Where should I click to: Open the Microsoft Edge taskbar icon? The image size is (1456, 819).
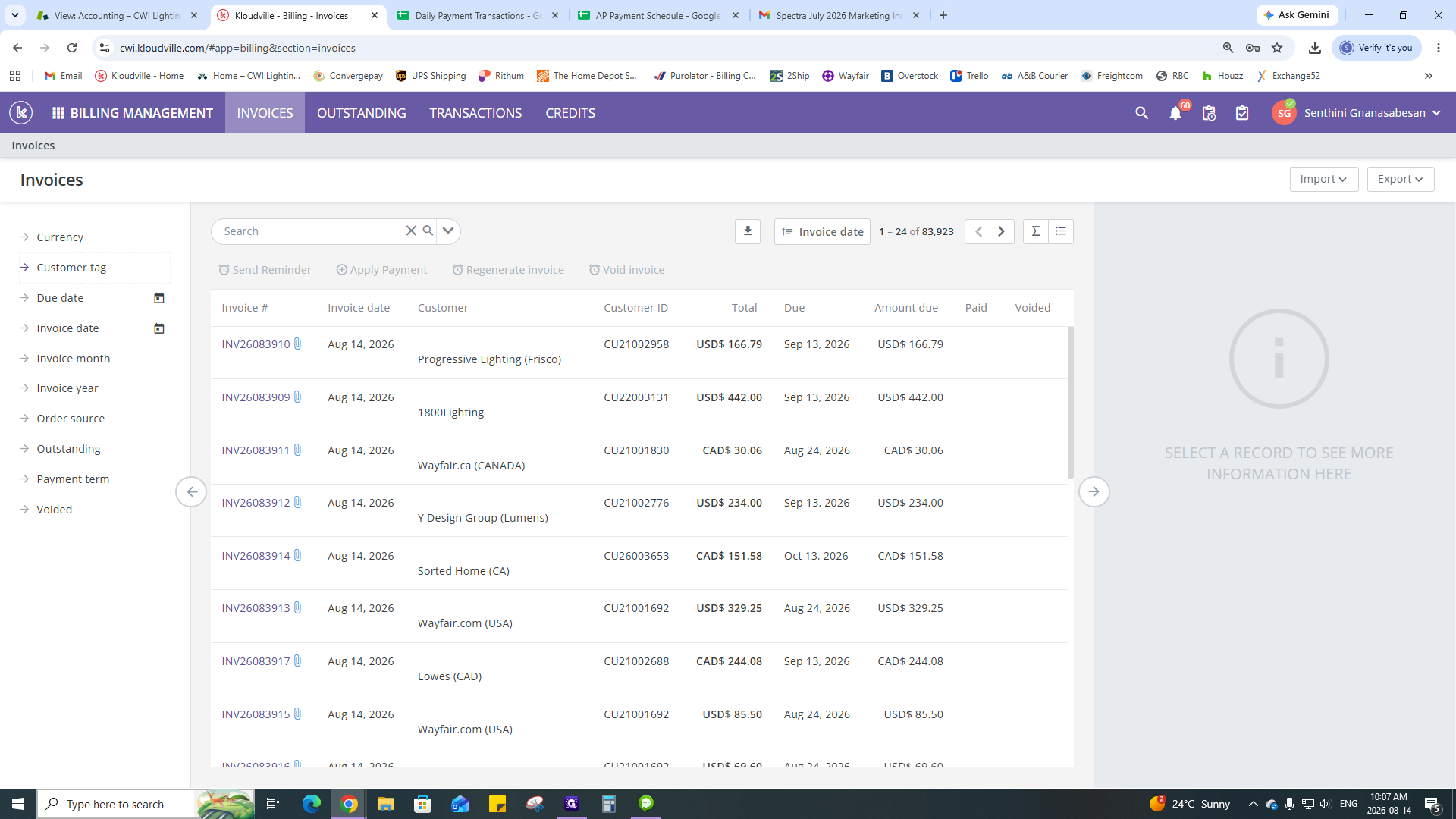pos(312,804)
